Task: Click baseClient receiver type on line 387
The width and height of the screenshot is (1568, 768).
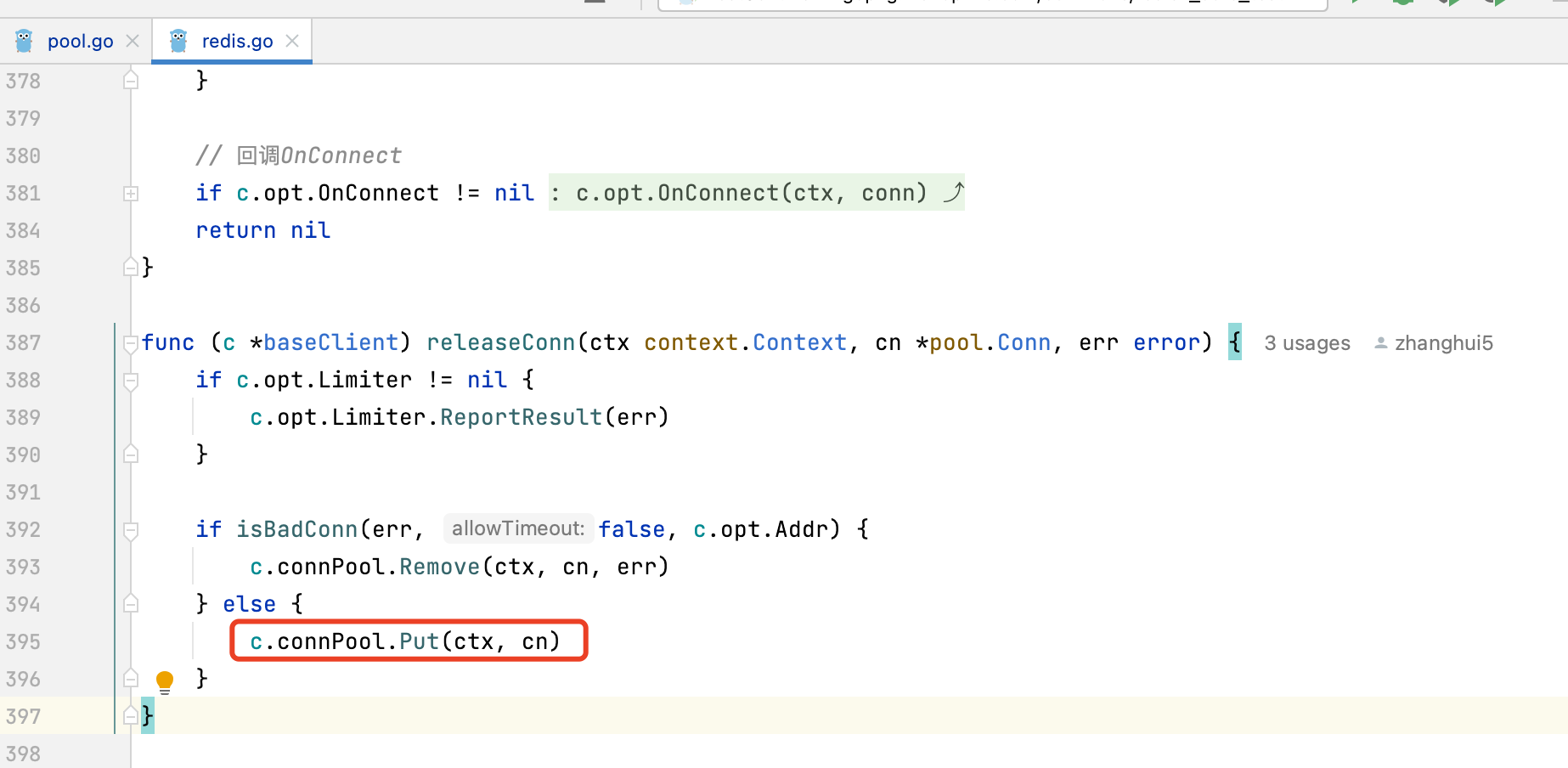Action: pyautogui.click(x=330, y=342)
